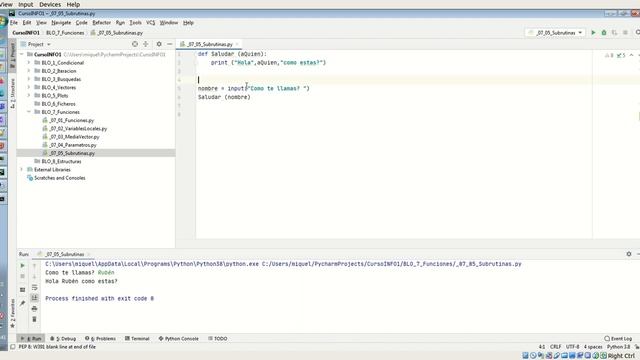640x360 pixels.
Task: Open the Event Log
Action: tap(618, 339)
